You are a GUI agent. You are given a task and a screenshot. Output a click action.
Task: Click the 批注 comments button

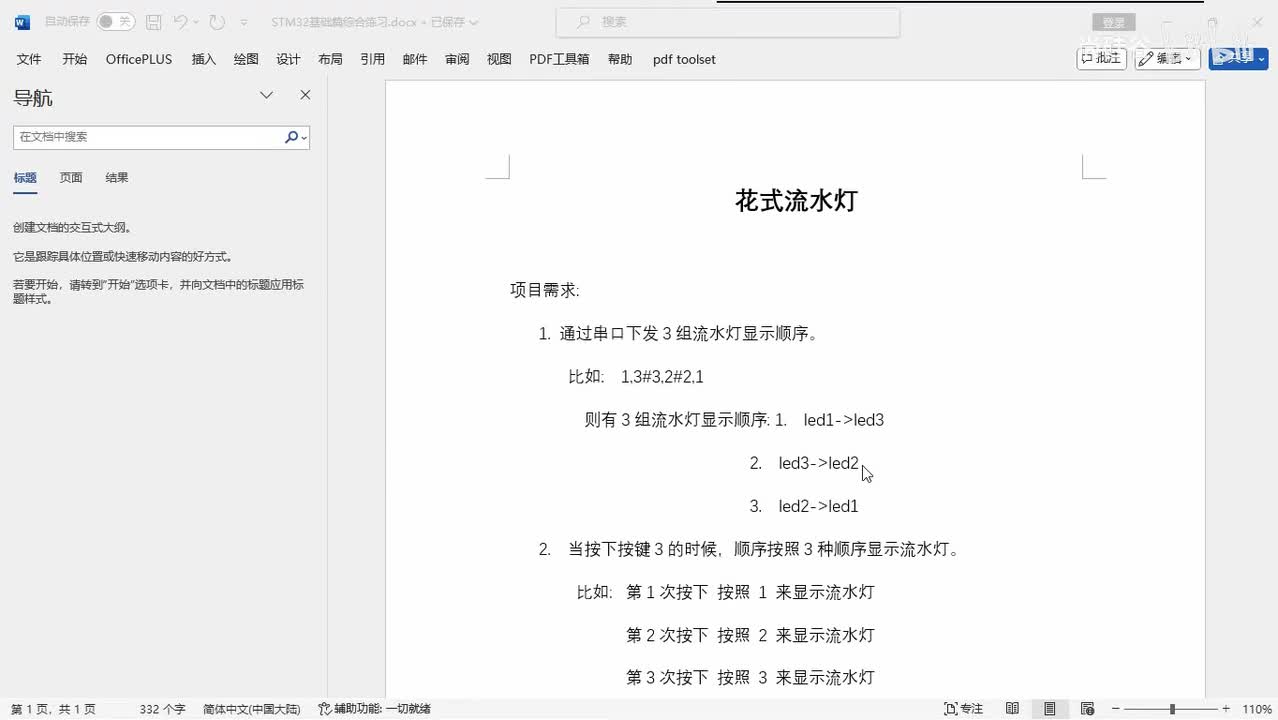1101,58
